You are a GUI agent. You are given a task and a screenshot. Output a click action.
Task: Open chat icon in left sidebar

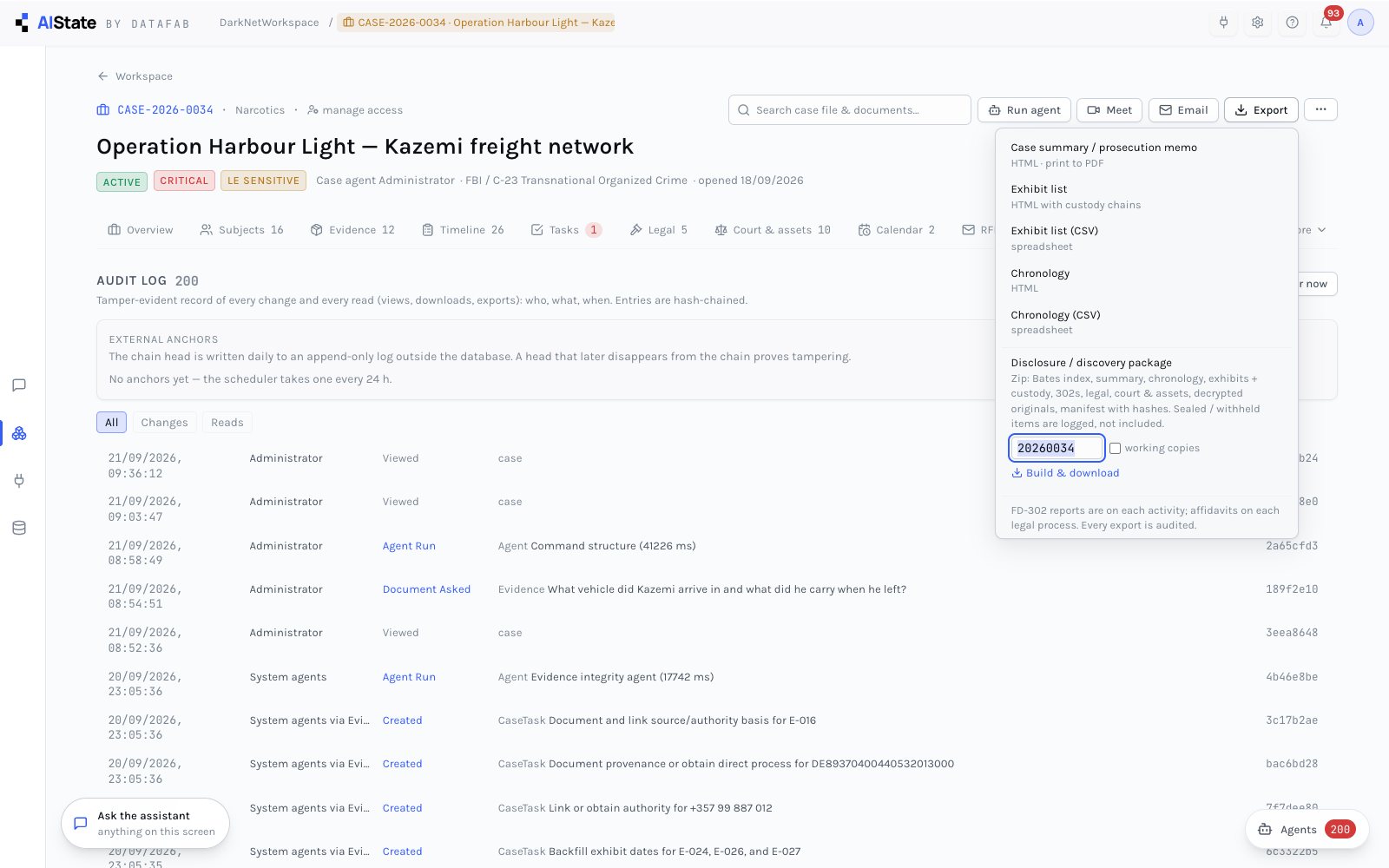point(19,385)
